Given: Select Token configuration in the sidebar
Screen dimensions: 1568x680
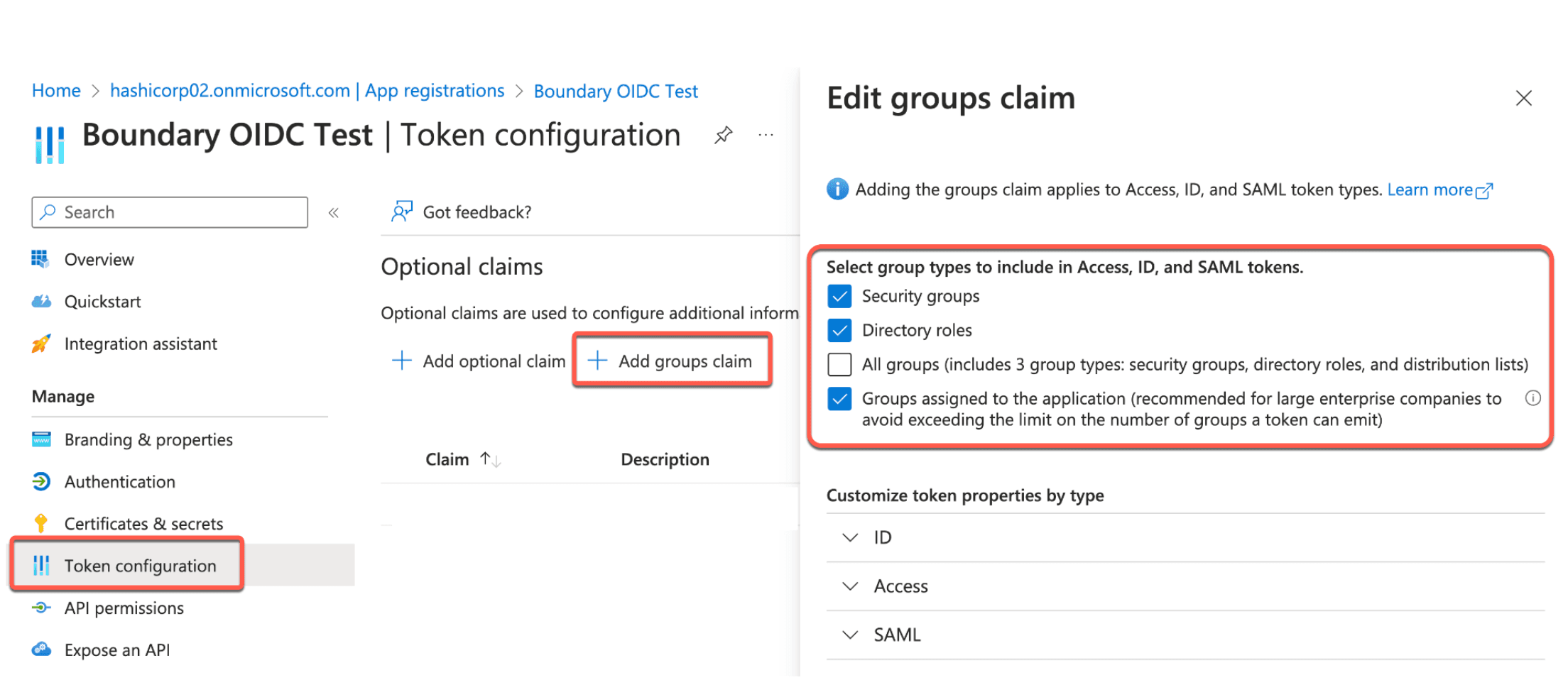Looking at the screenshot, I should point(141,566).
